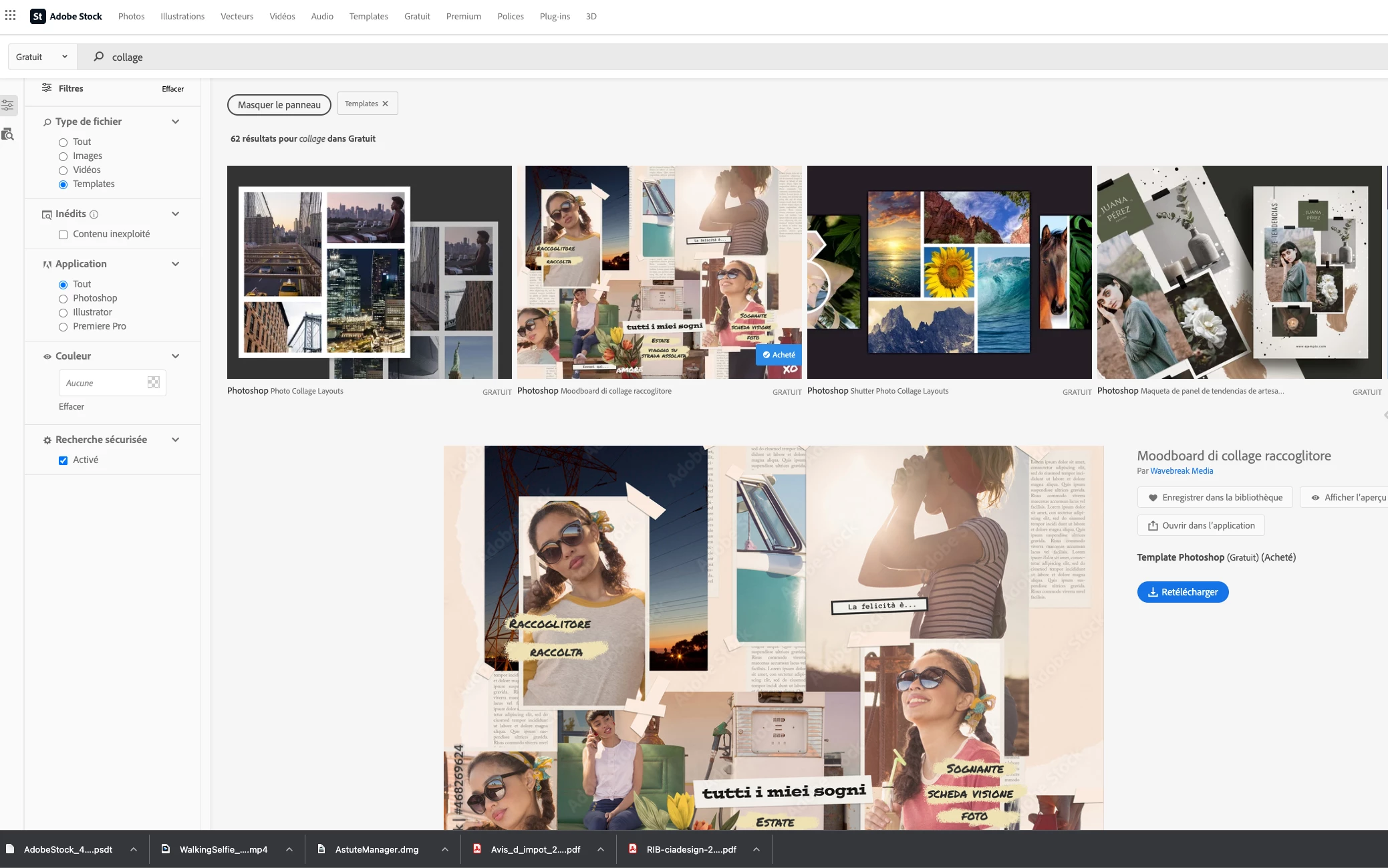Click the transparent color swatch icon
Screen dimensions: 1388x868
(153, 382)
